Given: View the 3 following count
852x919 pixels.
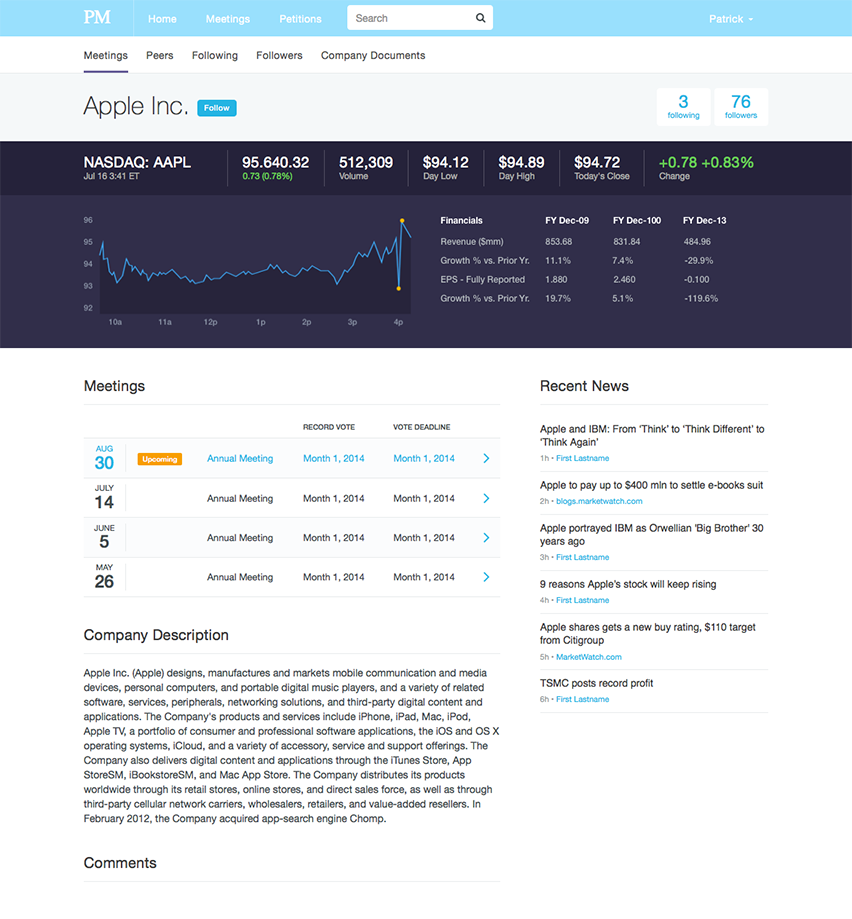Looking at the screenshot, I should (684, 106).
